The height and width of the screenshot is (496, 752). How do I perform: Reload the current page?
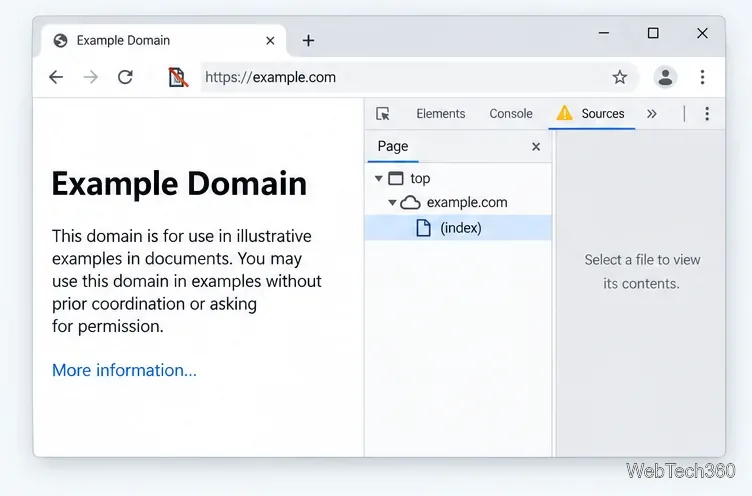point(125,77)
